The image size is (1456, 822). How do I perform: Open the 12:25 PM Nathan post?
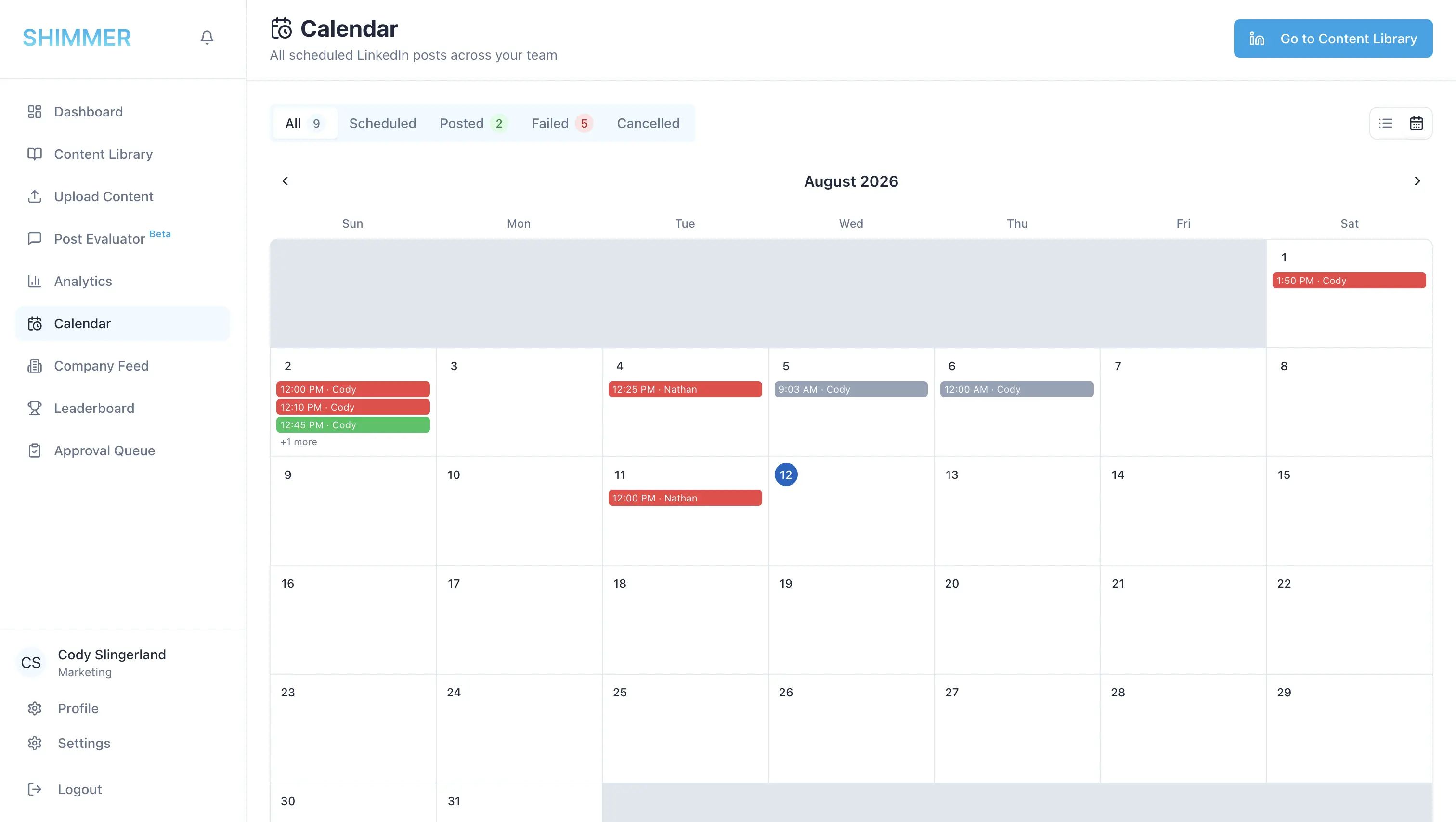tap(685, 389)
